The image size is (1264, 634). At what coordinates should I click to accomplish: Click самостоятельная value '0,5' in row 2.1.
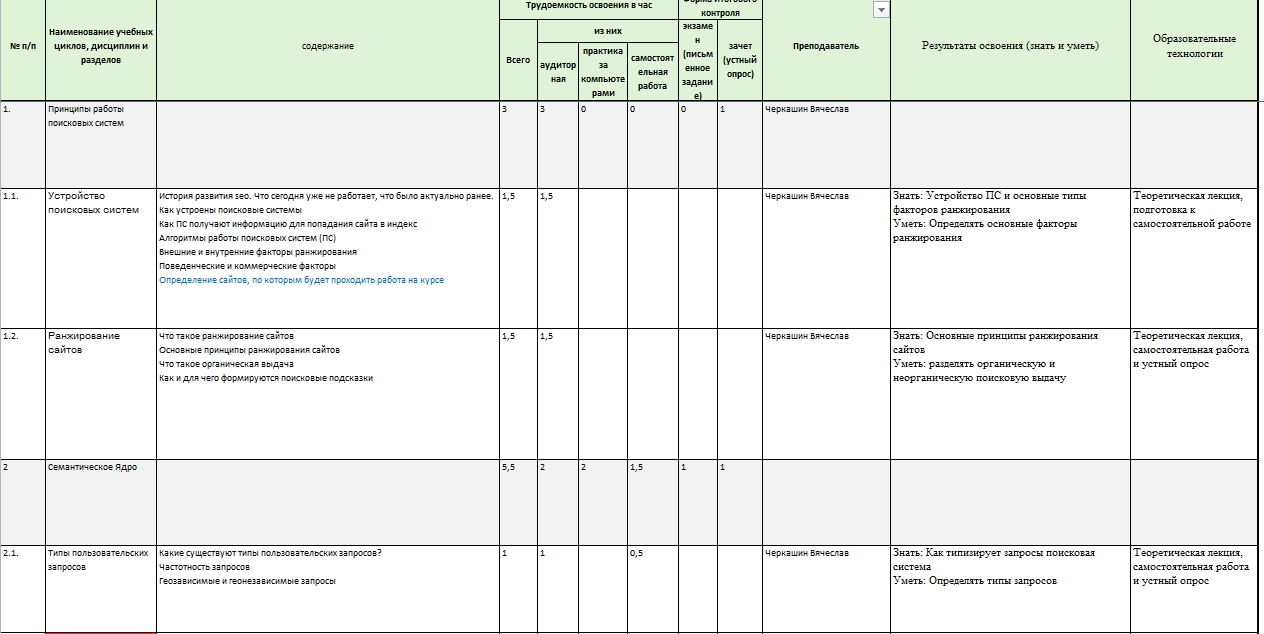click(x=653, y=588)
